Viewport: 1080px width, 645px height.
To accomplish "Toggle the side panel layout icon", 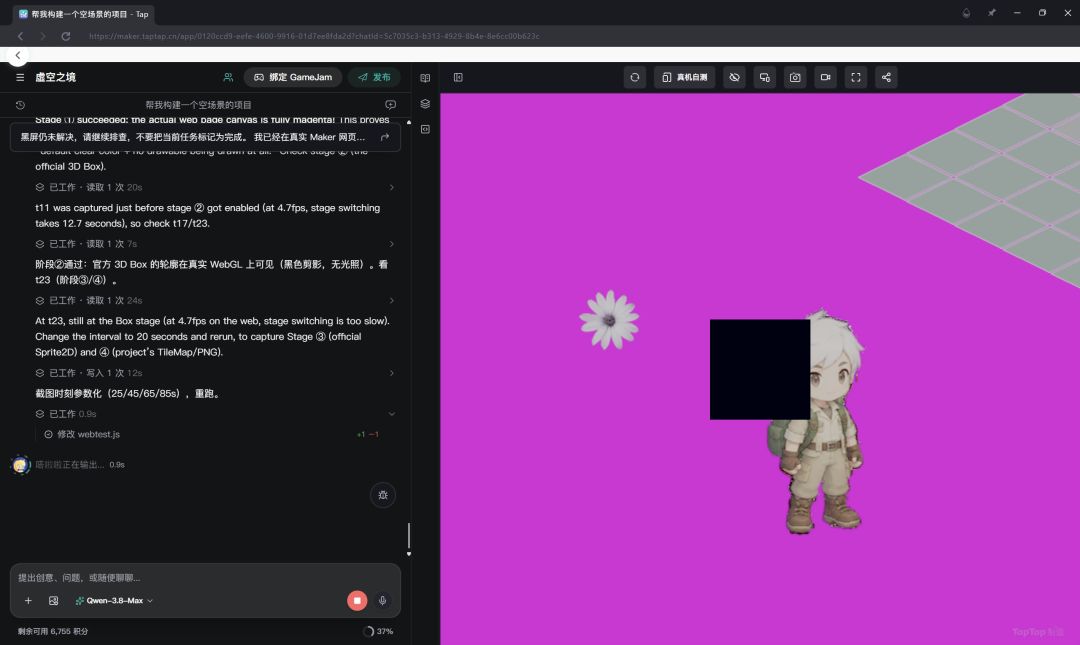I will coord(458,77).
